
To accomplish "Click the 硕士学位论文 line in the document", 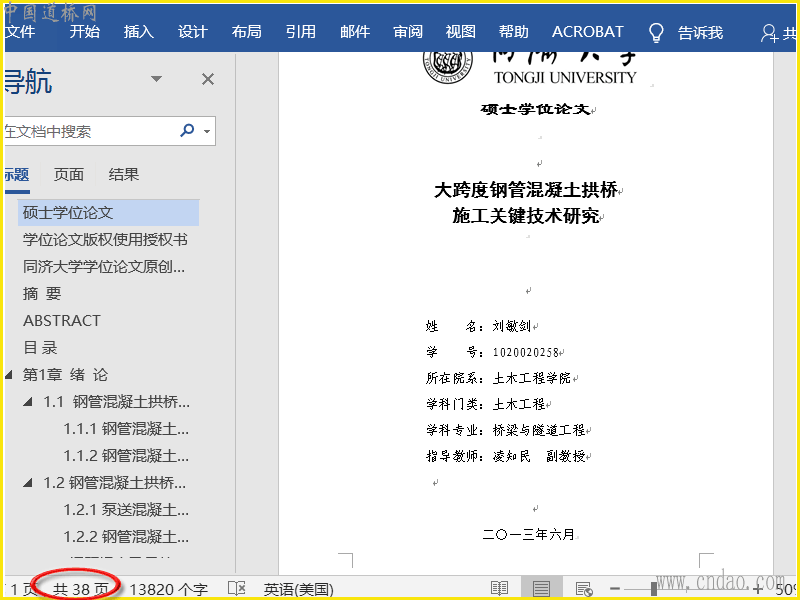I will pyautogui.click(x=535, y=109).
